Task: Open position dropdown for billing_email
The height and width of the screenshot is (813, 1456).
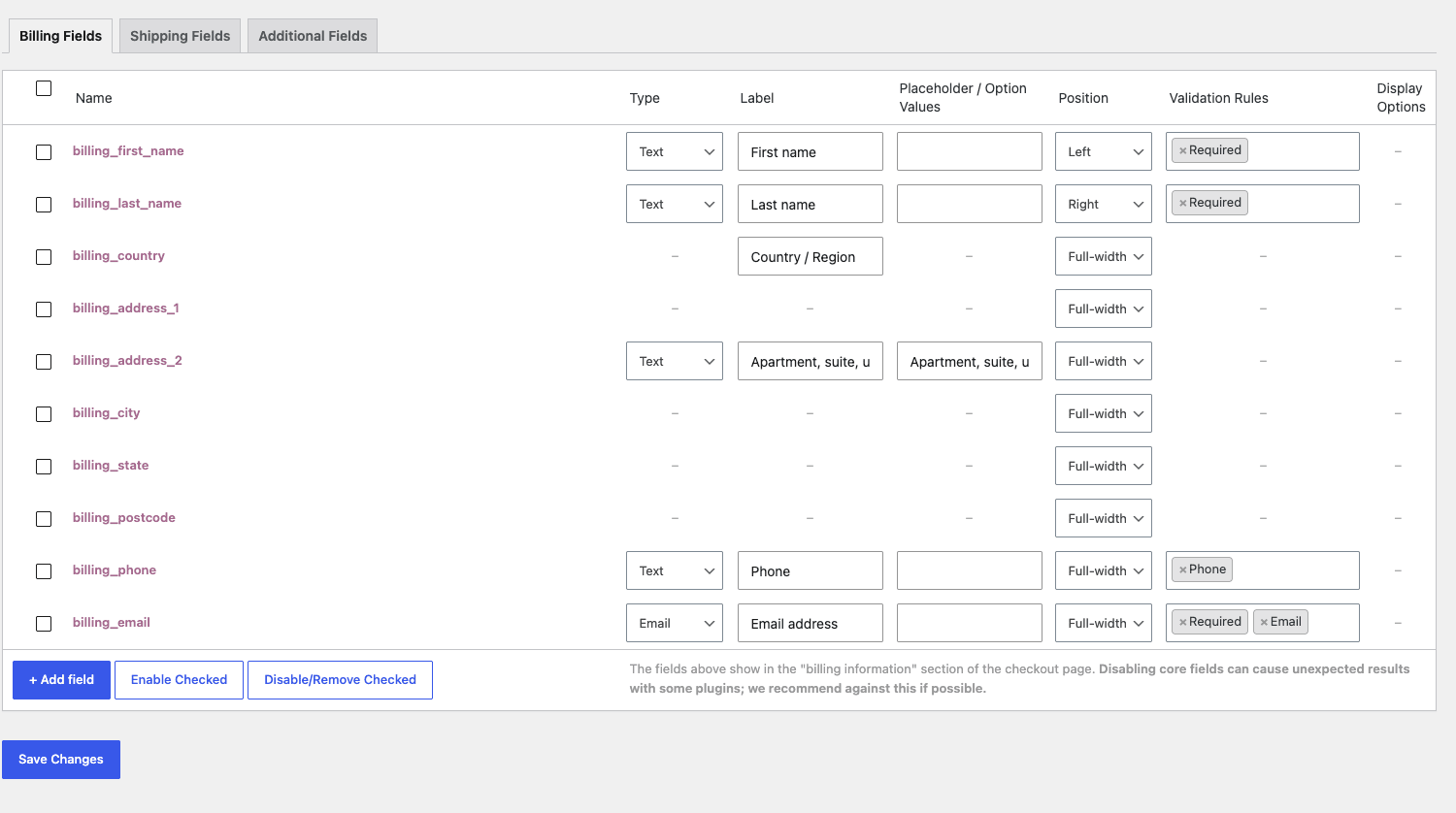Action: (1104, 623)
